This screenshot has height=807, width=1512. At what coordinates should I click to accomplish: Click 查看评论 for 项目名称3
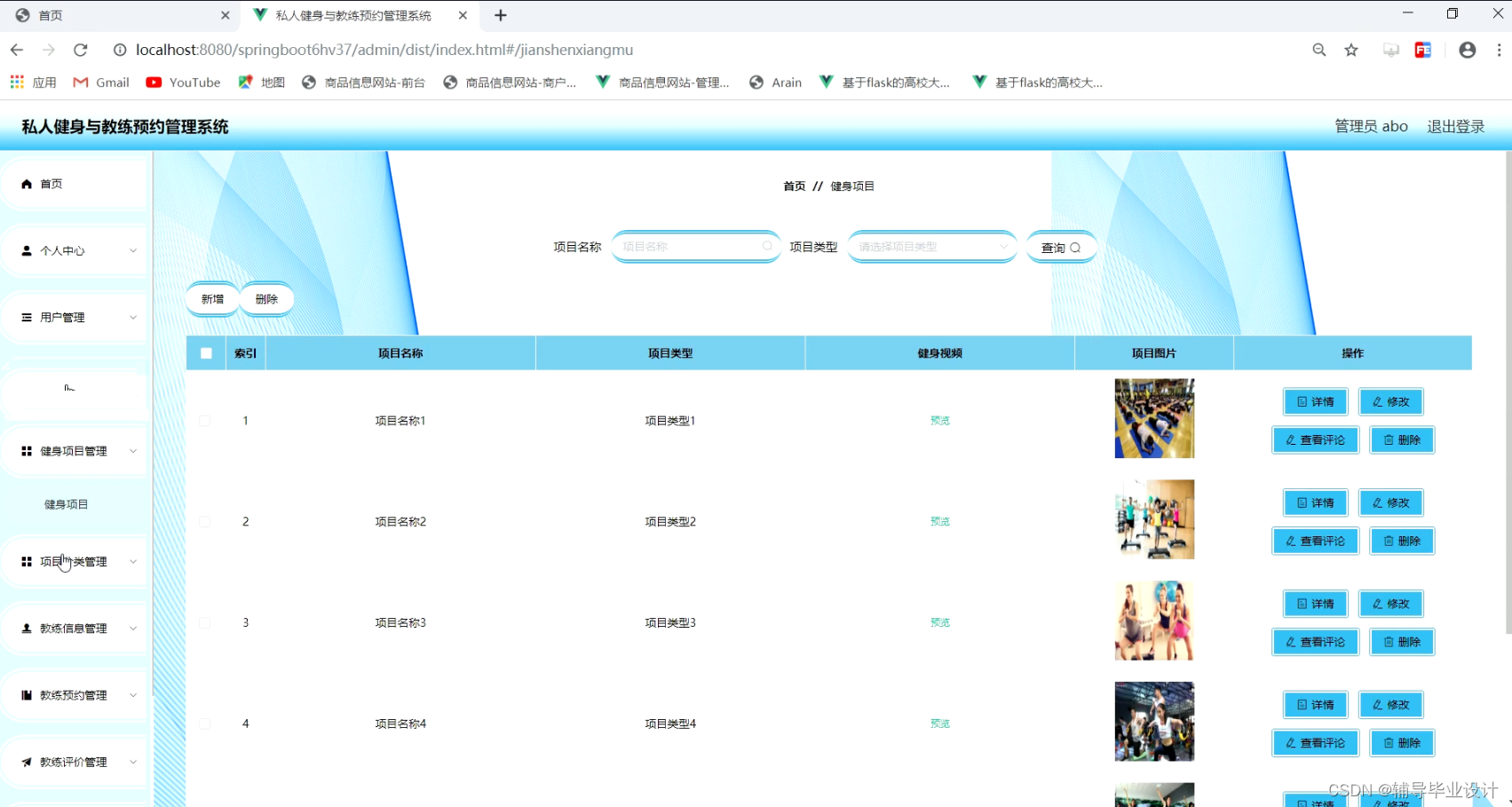coord(1315,642)
